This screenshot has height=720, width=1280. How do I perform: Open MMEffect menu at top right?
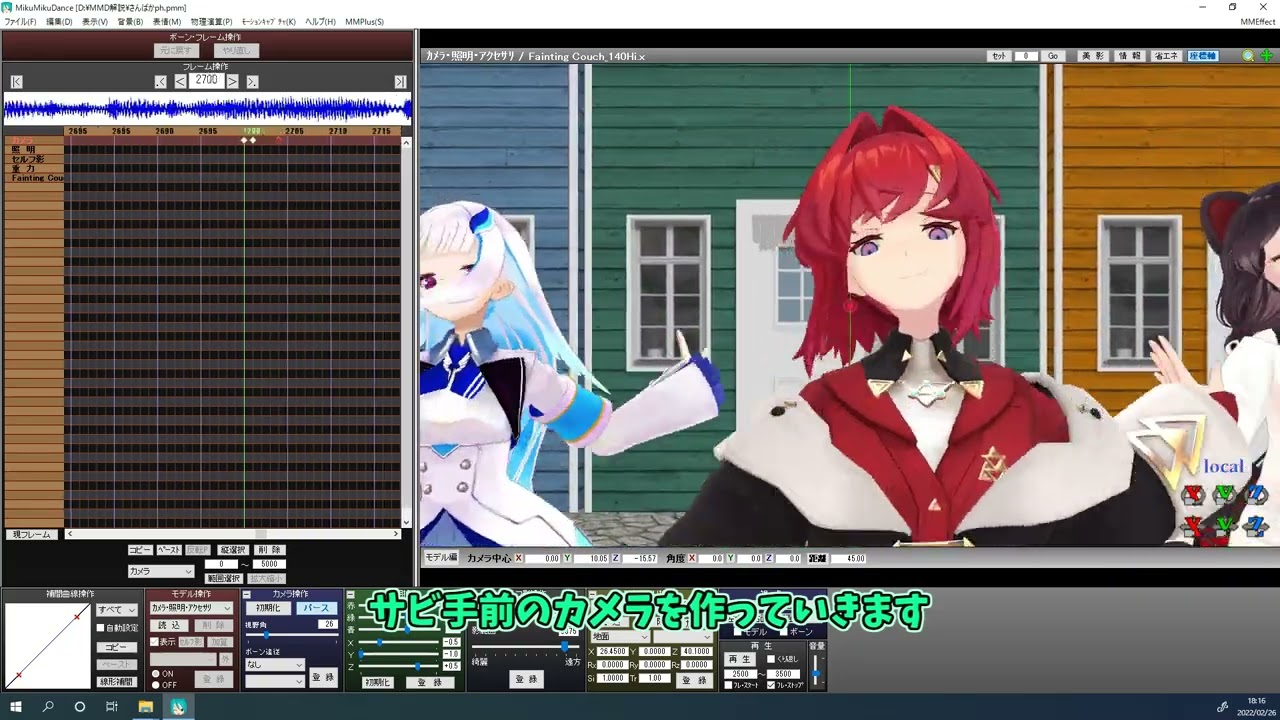point(1257,22)
